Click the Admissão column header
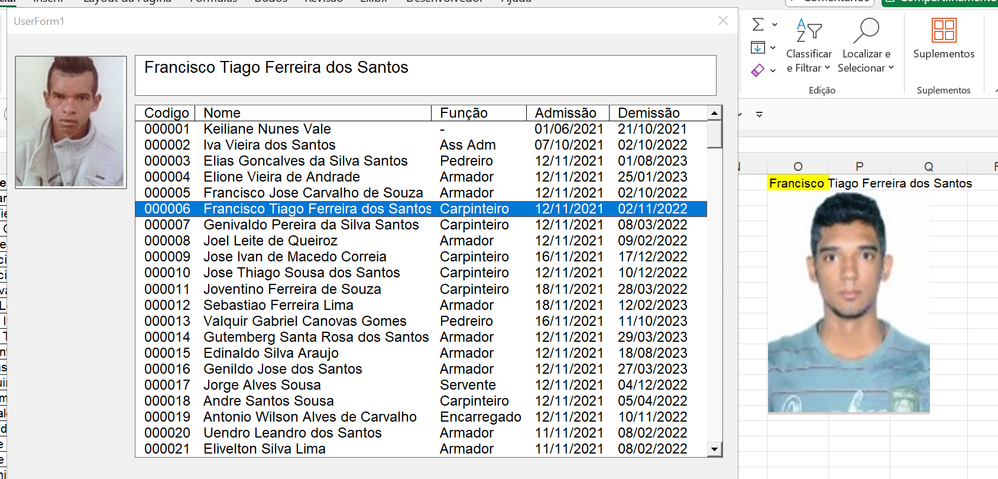Image resolution: width=998 pixels, height=479 pixels. click(x=568, y=113)
